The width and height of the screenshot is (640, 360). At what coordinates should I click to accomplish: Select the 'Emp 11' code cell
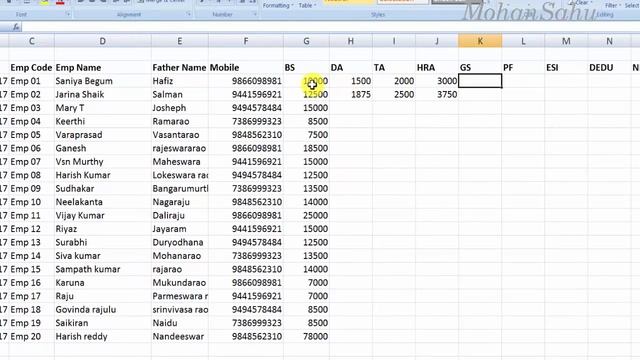pyautogui.click(x=31, y=216)
